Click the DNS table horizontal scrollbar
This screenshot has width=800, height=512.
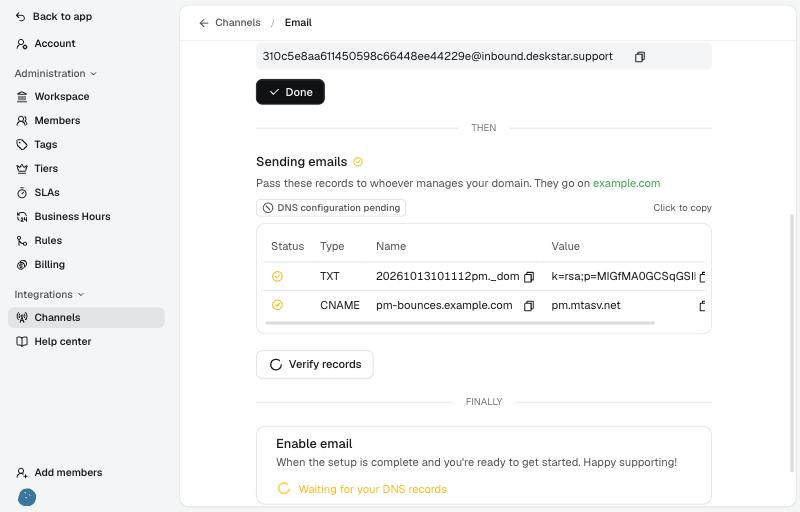point(460,323)
